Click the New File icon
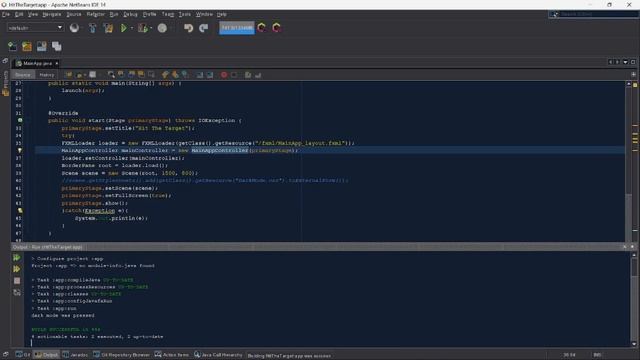Viewport: 640px width, 360px height. tap(12, 46)
